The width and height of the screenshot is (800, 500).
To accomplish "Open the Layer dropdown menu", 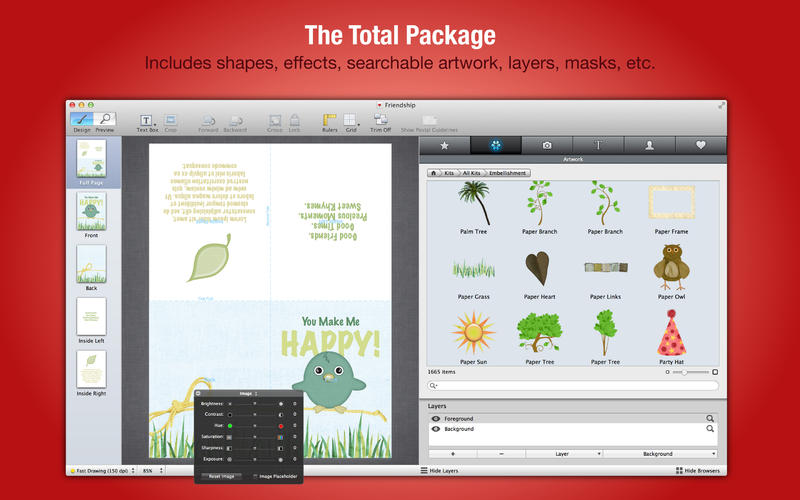I will 564,454.
